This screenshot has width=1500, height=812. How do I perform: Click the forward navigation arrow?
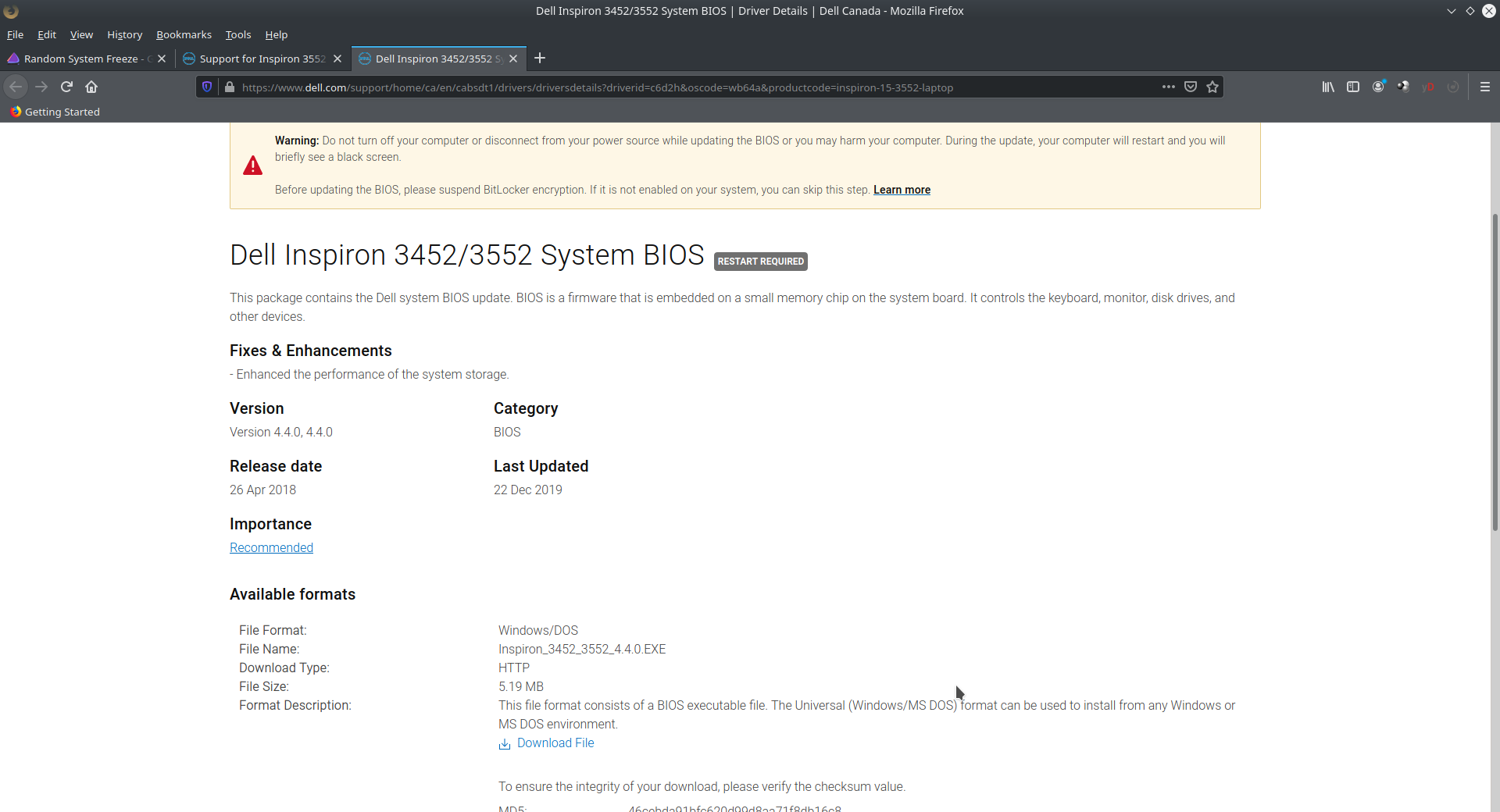pyautogui.click(x=41, y=87)
